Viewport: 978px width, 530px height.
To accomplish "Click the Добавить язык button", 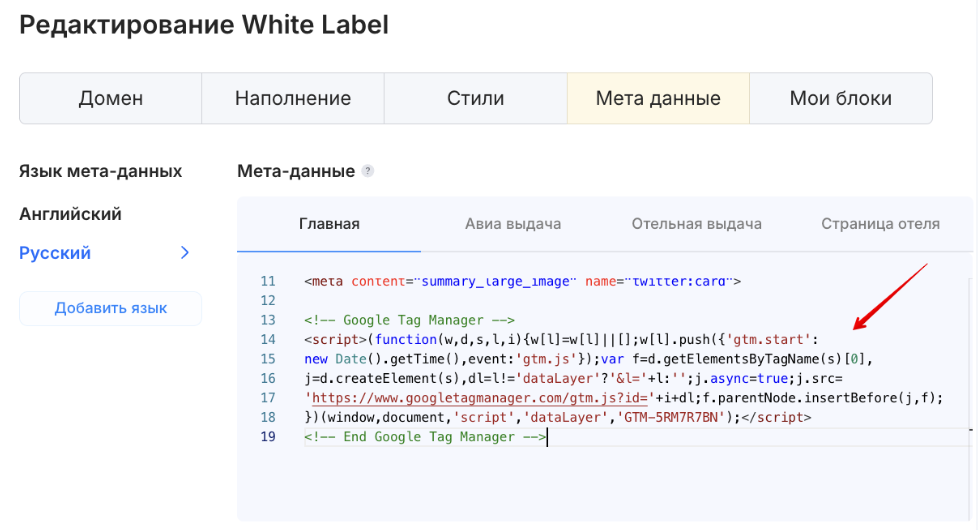I will 110,308.
